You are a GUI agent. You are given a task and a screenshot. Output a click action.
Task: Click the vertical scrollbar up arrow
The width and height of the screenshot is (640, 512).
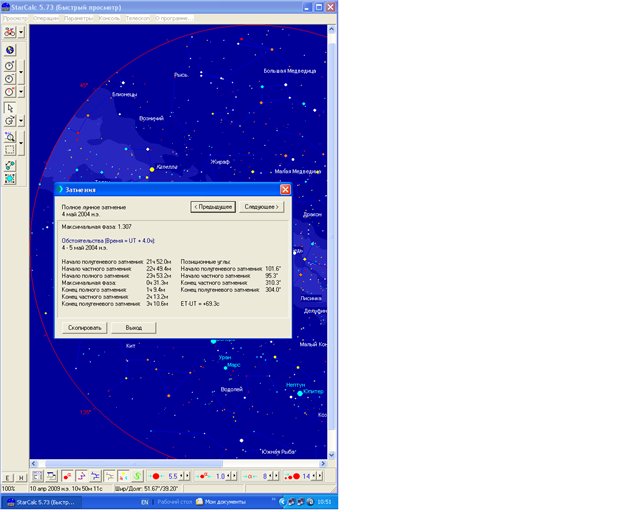(x=331, y=29)
